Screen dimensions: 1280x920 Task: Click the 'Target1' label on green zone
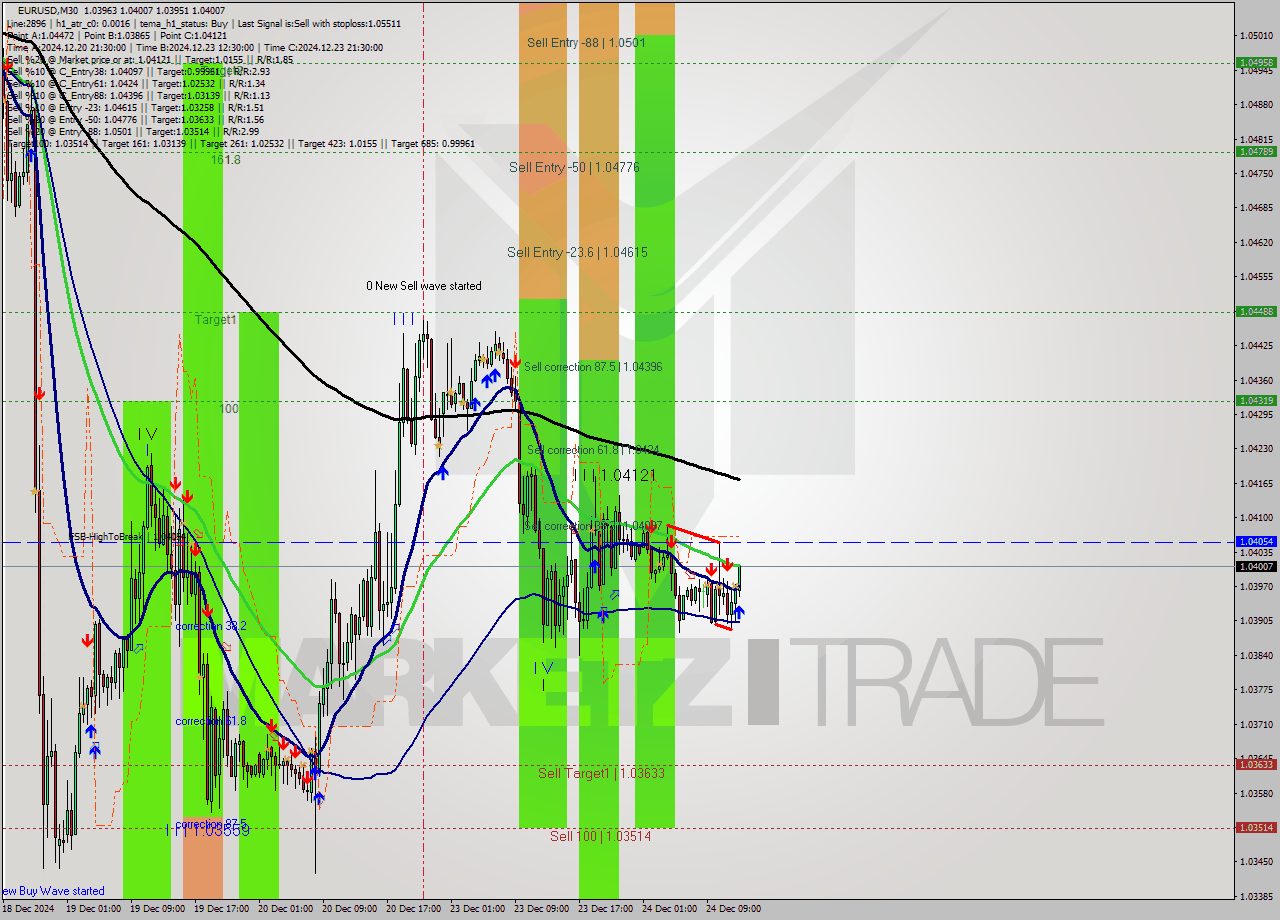click(216, 320)
